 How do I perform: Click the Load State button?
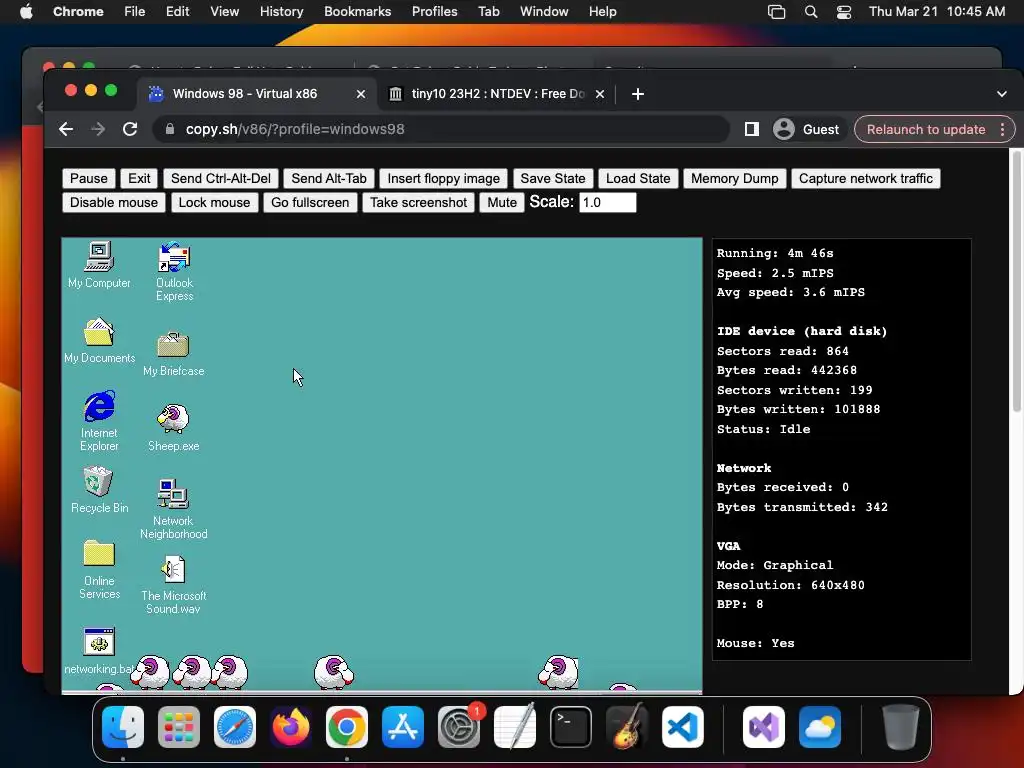tap(638, 178)
